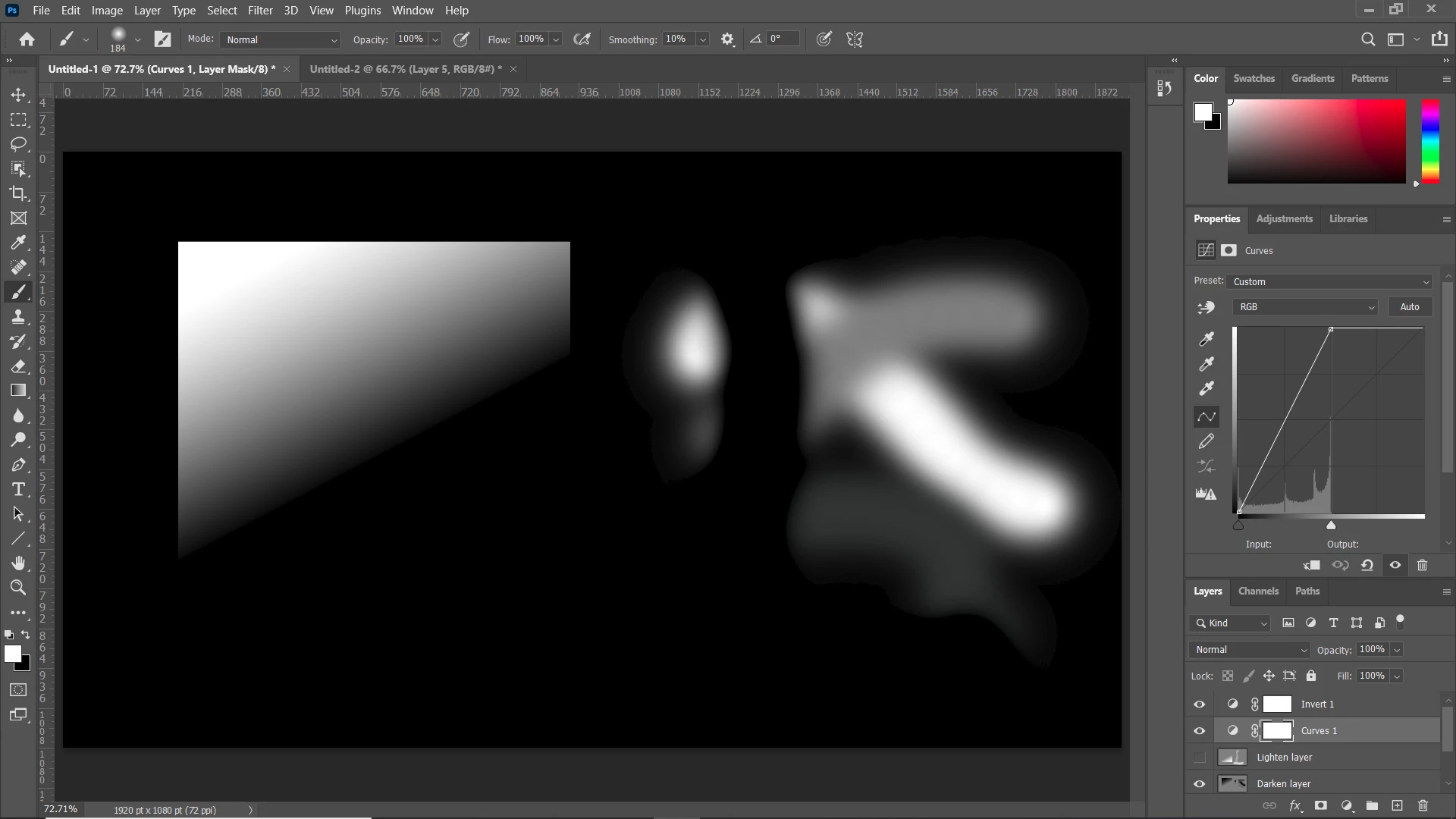This screenshot has height=819, width=1456.
Task: Hide the Invert 1 layer
Action: [1199, 704]
